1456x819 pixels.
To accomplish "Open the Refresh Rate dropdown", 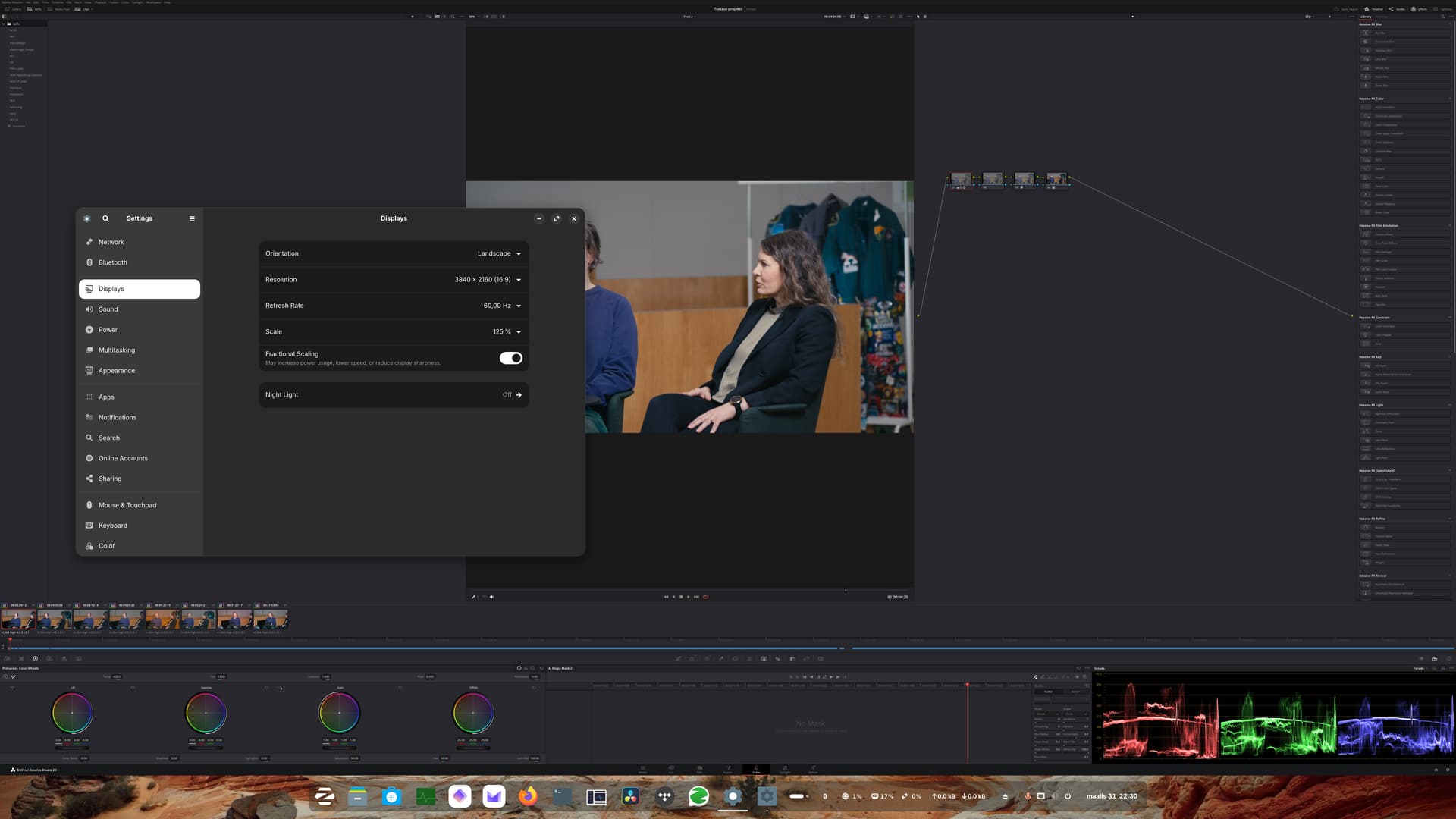I will [x=502, y=306].
